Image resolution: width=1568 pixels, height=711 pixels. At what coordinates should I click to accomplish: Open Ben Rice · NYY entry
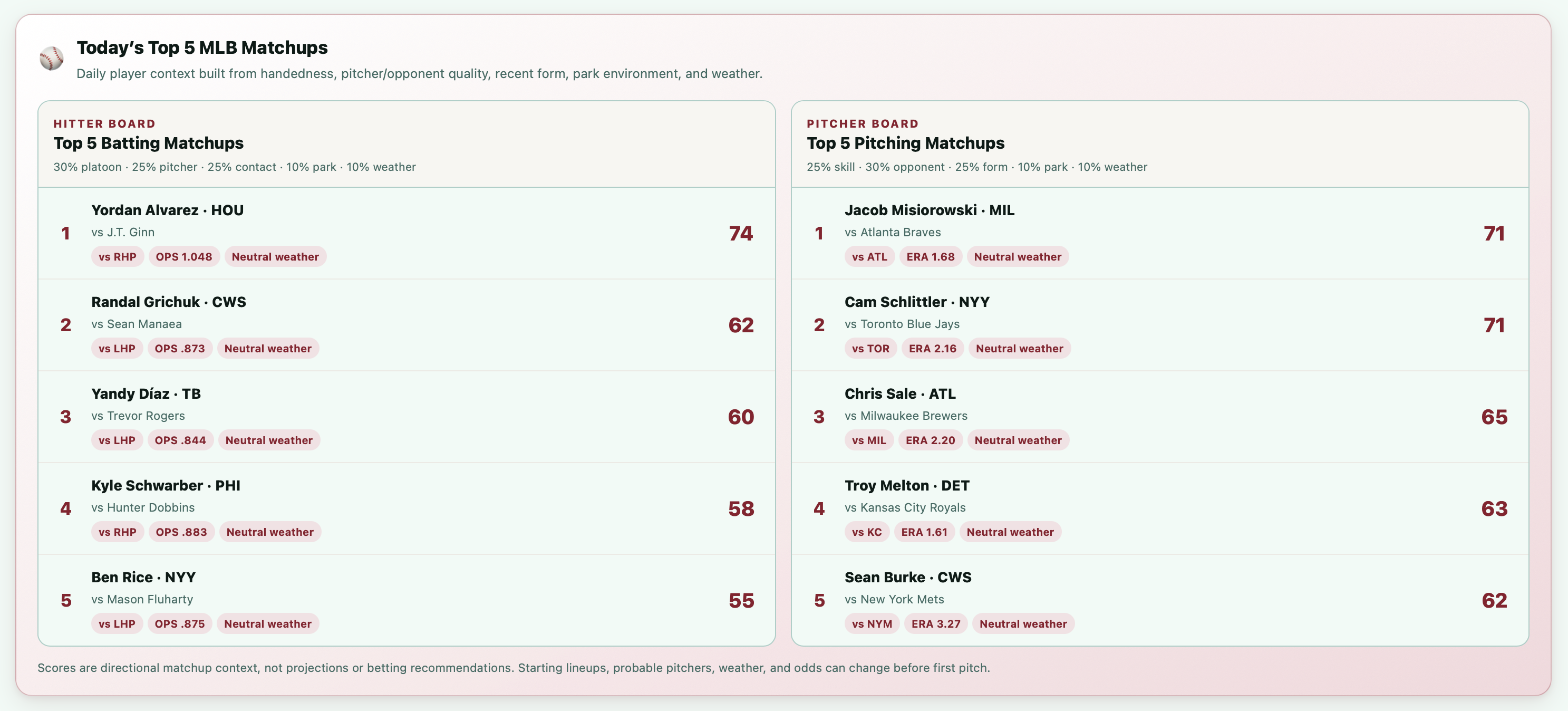[406, 600]
